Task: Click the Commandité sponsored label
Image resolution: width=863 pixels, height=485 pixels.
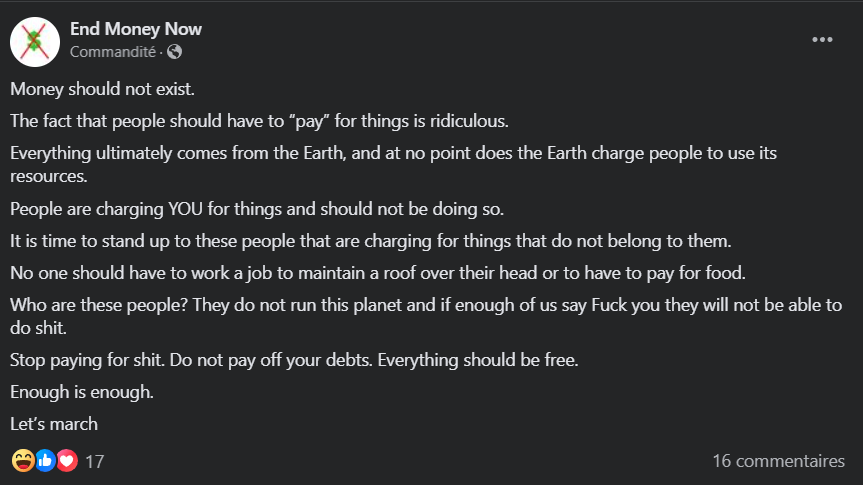Action: coord(113,52)
